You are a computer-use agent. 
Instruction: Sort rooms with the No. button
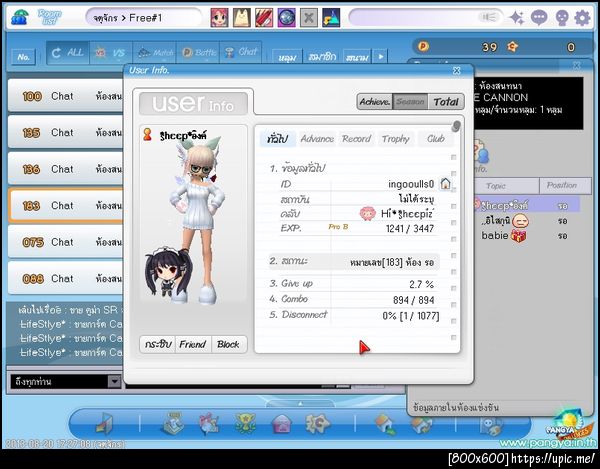[23, 57]
